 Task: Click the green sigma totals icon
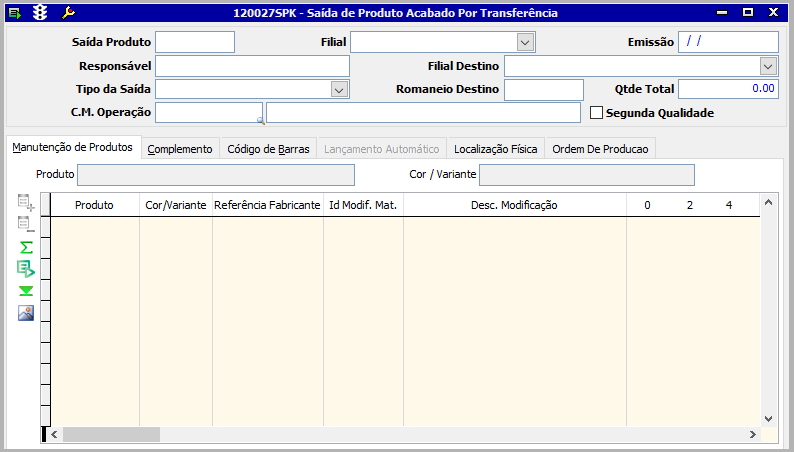click(x=26, y=248)
